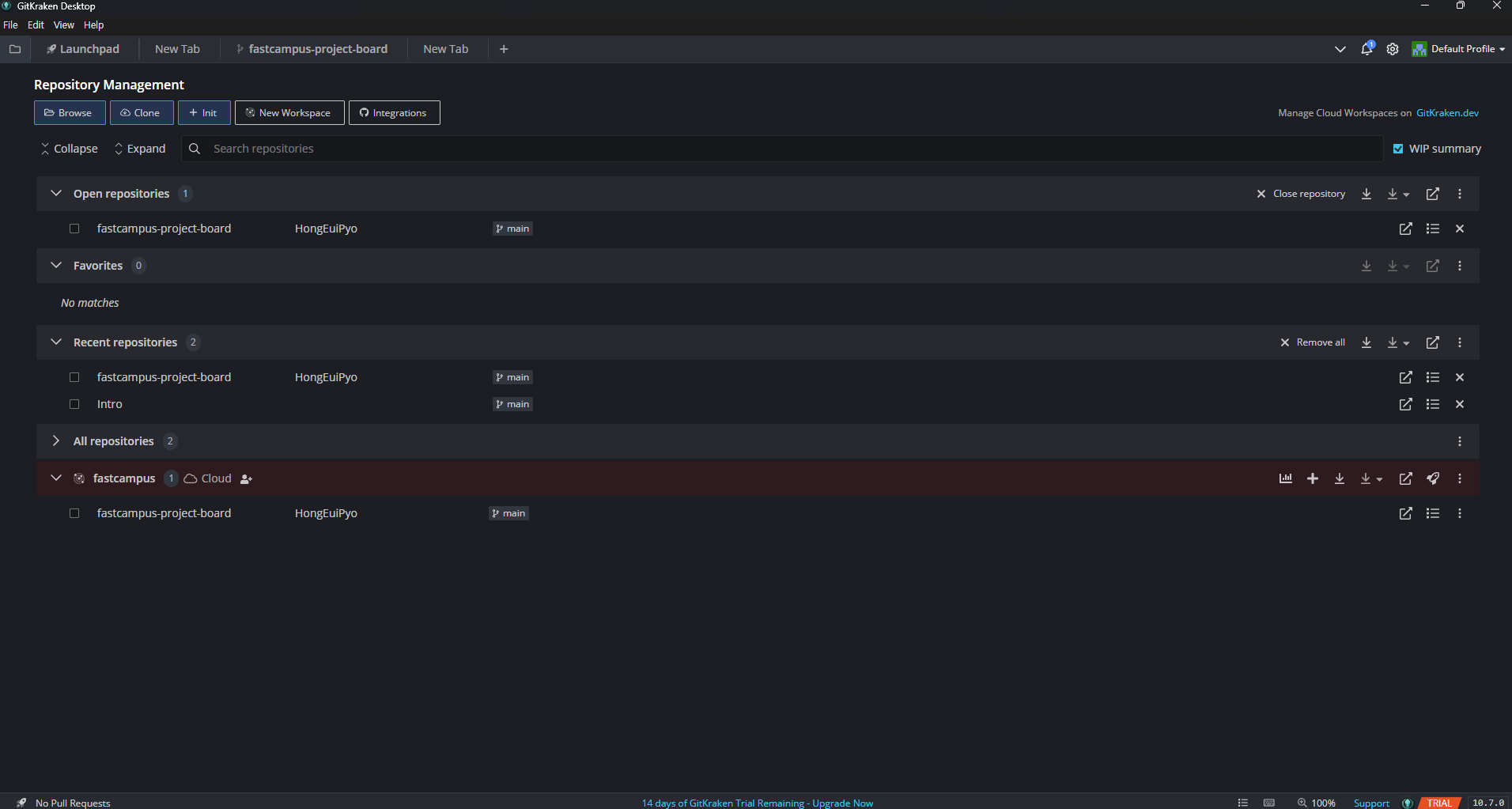Screen dimensions: 1512x809
Task: Open more options for fastcampus workspace
Action: (x=1460, y=478)
